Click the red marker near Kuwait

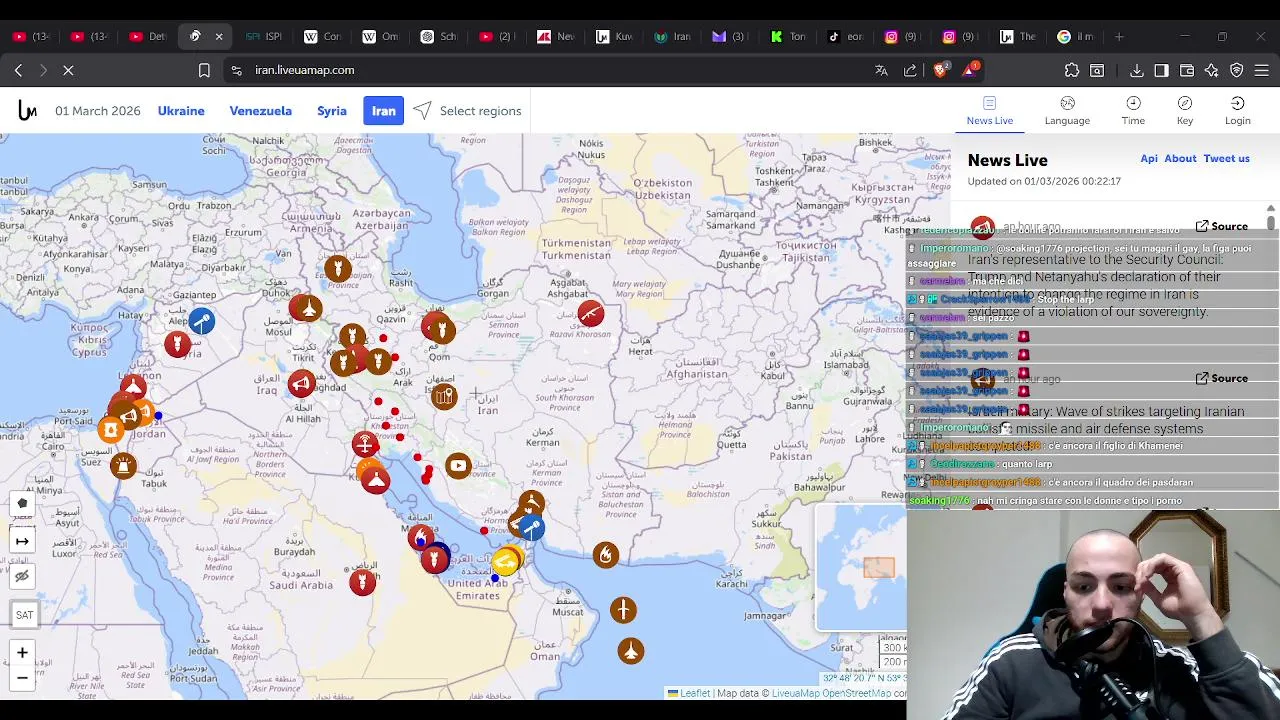click(x=375, y=481)
